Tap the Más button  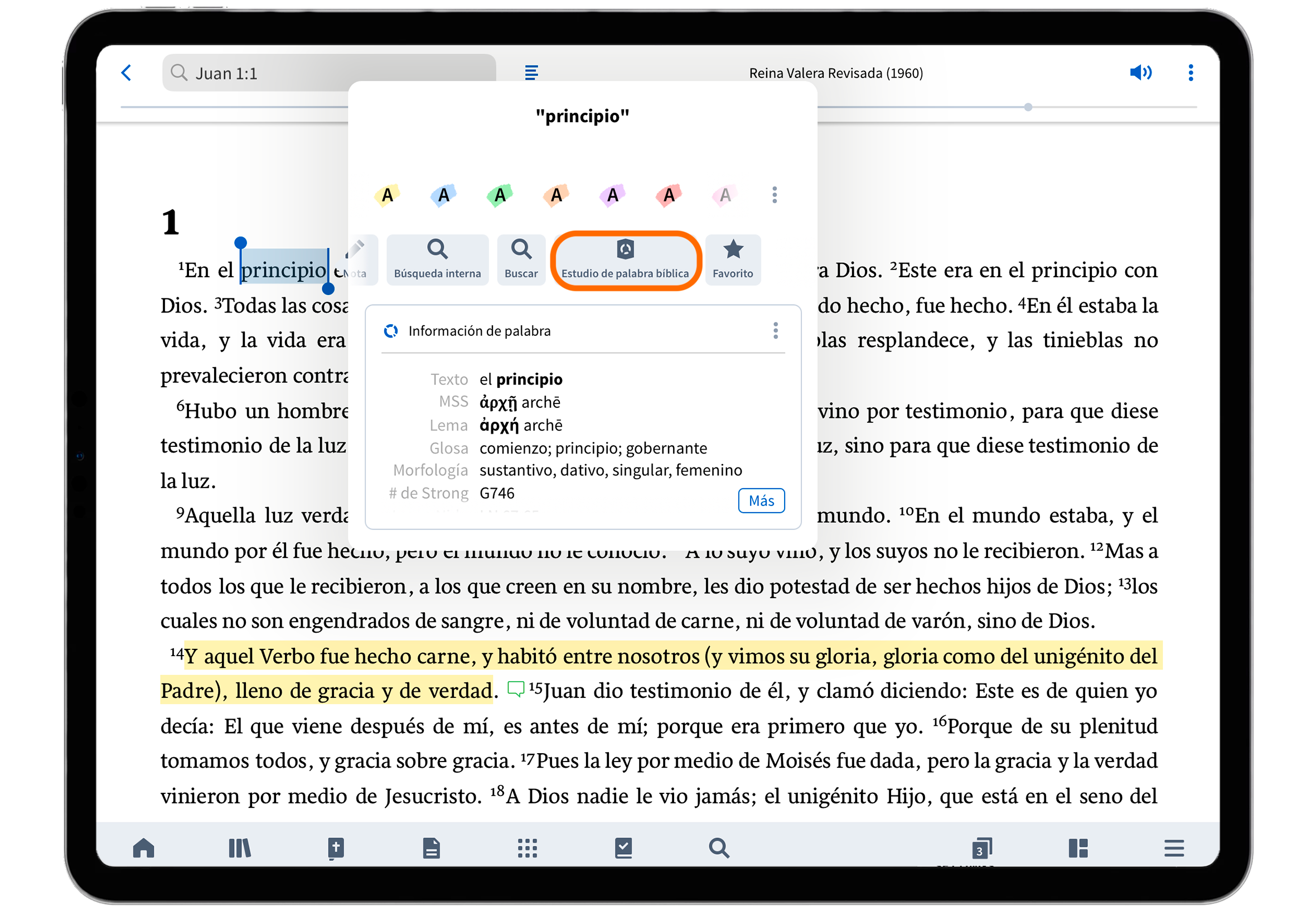point(761,500)
